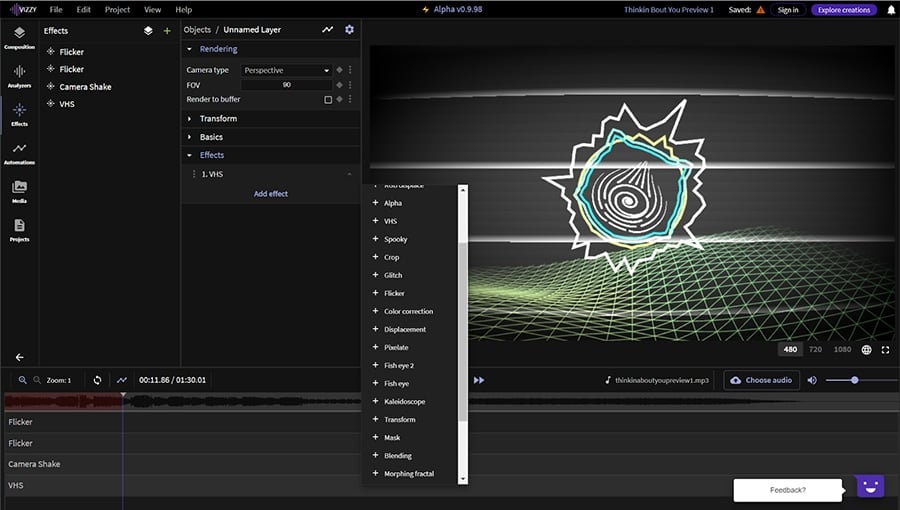Screen dimensions: 900x510
Task: Open the Effects sidebar panel
Action: pos(20,114)
